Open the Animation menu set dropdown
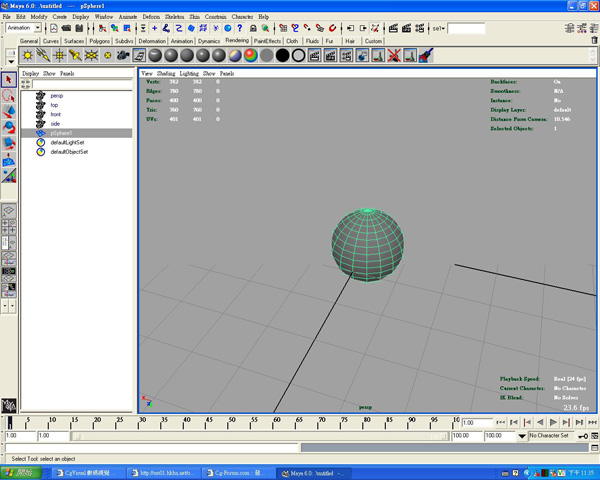Viewport: 600px width, 480px height. point(38,28)
